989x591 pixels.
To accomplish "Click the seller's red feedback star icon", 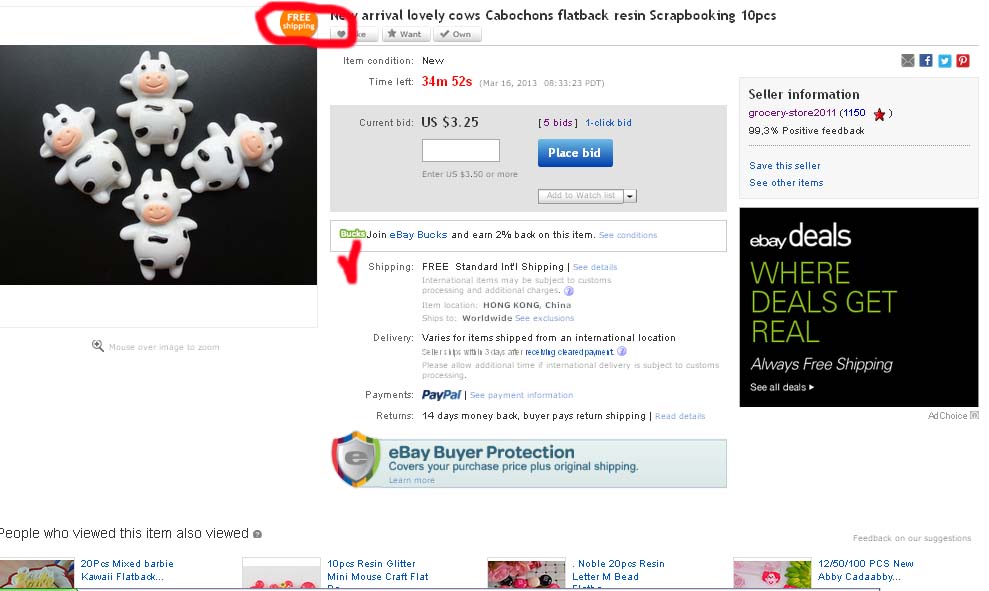I will point(879,114).
